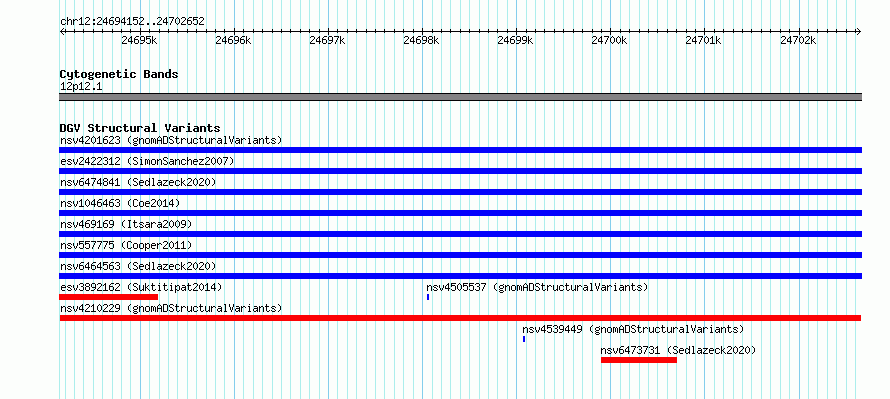This screenshot has width=890, height=399.
Task: Click the blue bar under esv2422312
Action: [460, 171]
